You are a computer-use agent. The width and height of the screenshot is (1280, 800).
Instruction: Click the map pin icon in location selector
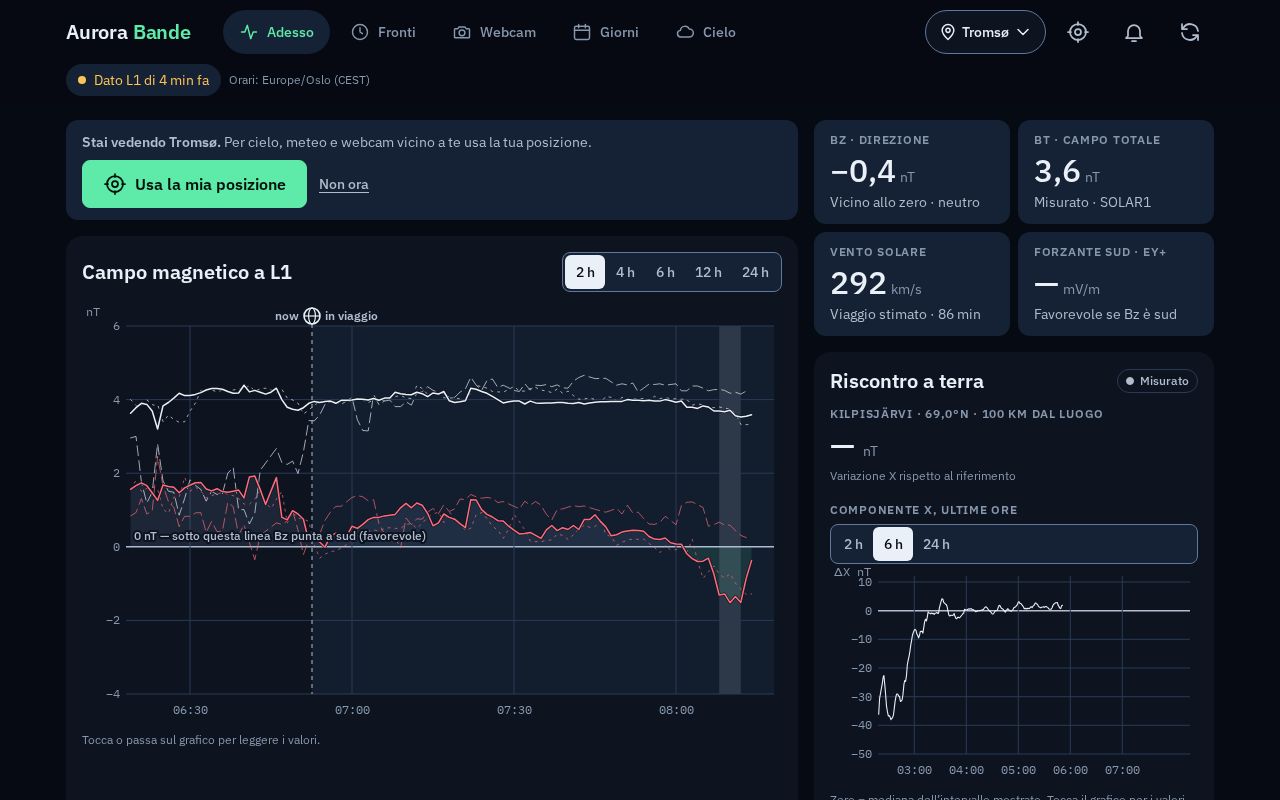tap(948, 32)
